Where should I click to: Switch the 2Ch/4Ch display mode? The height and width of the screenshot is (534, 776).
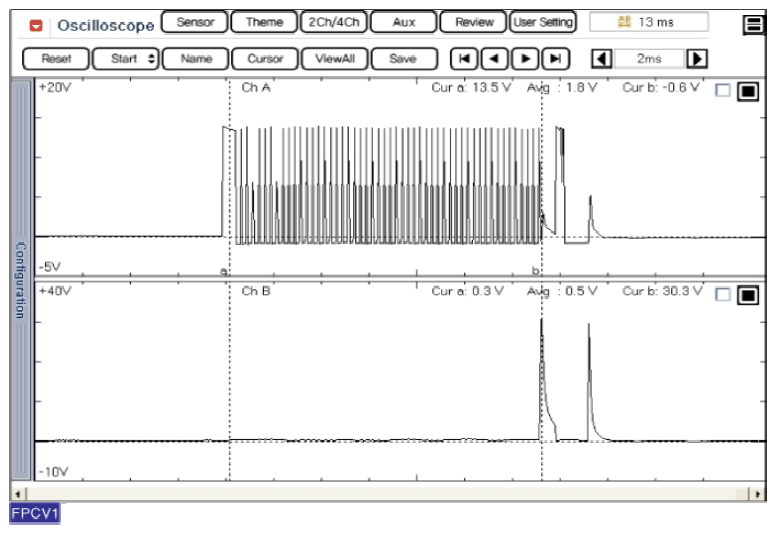333,22
